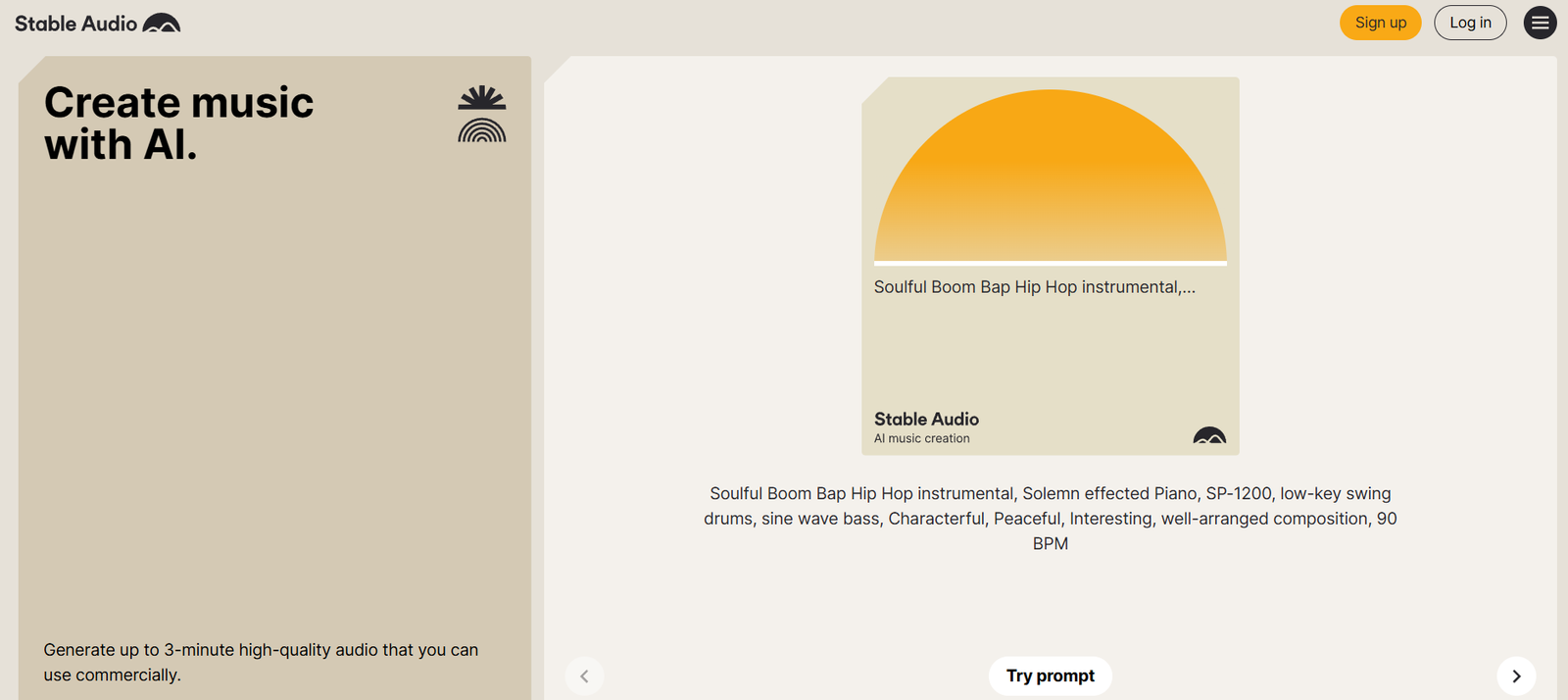The height and width of the screenshot is (700, 1568).
Task: Go to the next prompt example
Action: [1516, 675]
